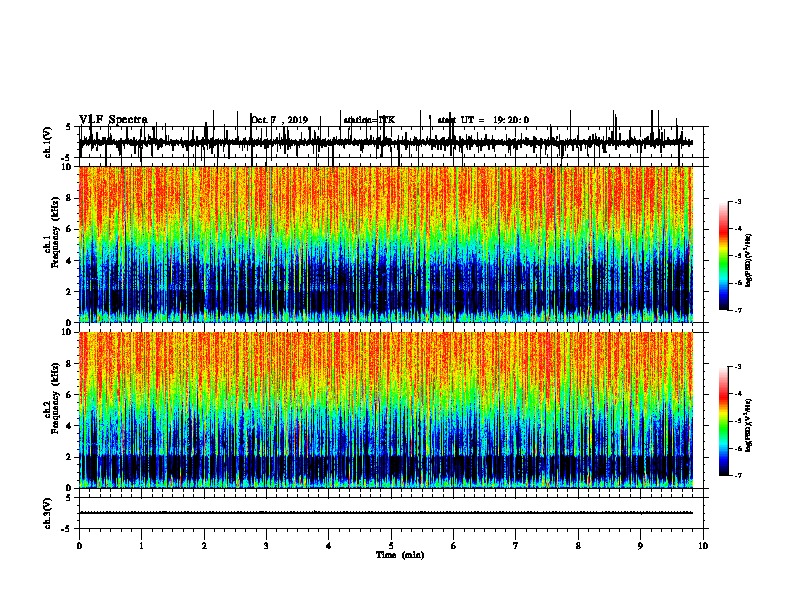Image resolution: width=792 pixels, height=612 pixels.
Task: Click the ch.1 voltage waveform trace
Action: [x=386, y=143]
